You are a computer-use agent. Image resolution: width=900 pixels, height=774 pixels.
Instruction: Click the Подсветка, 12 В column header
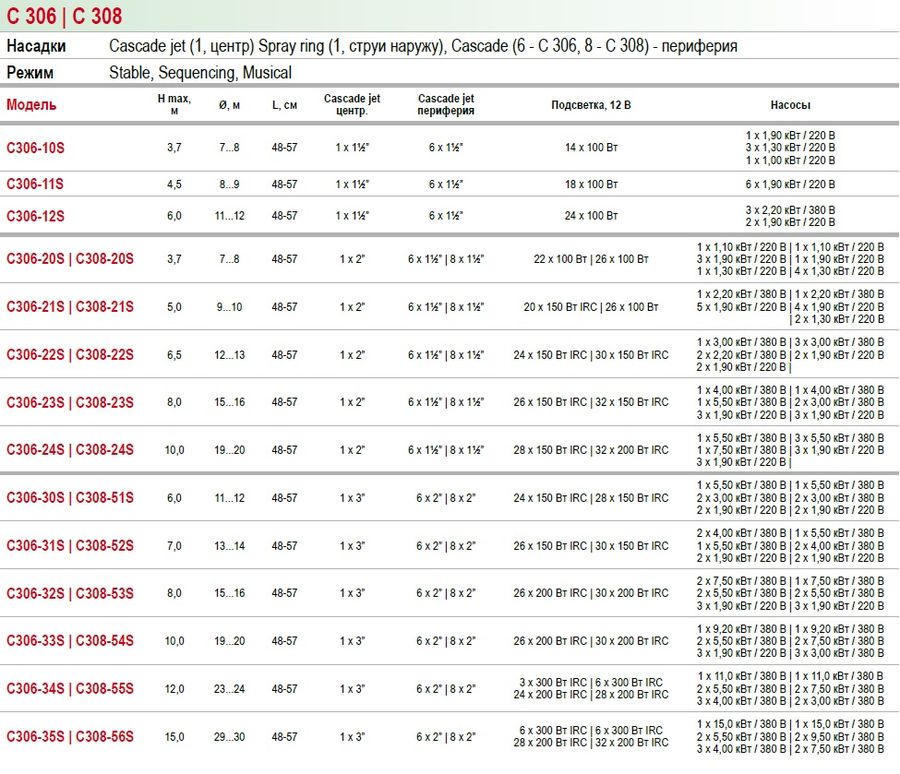591,105
